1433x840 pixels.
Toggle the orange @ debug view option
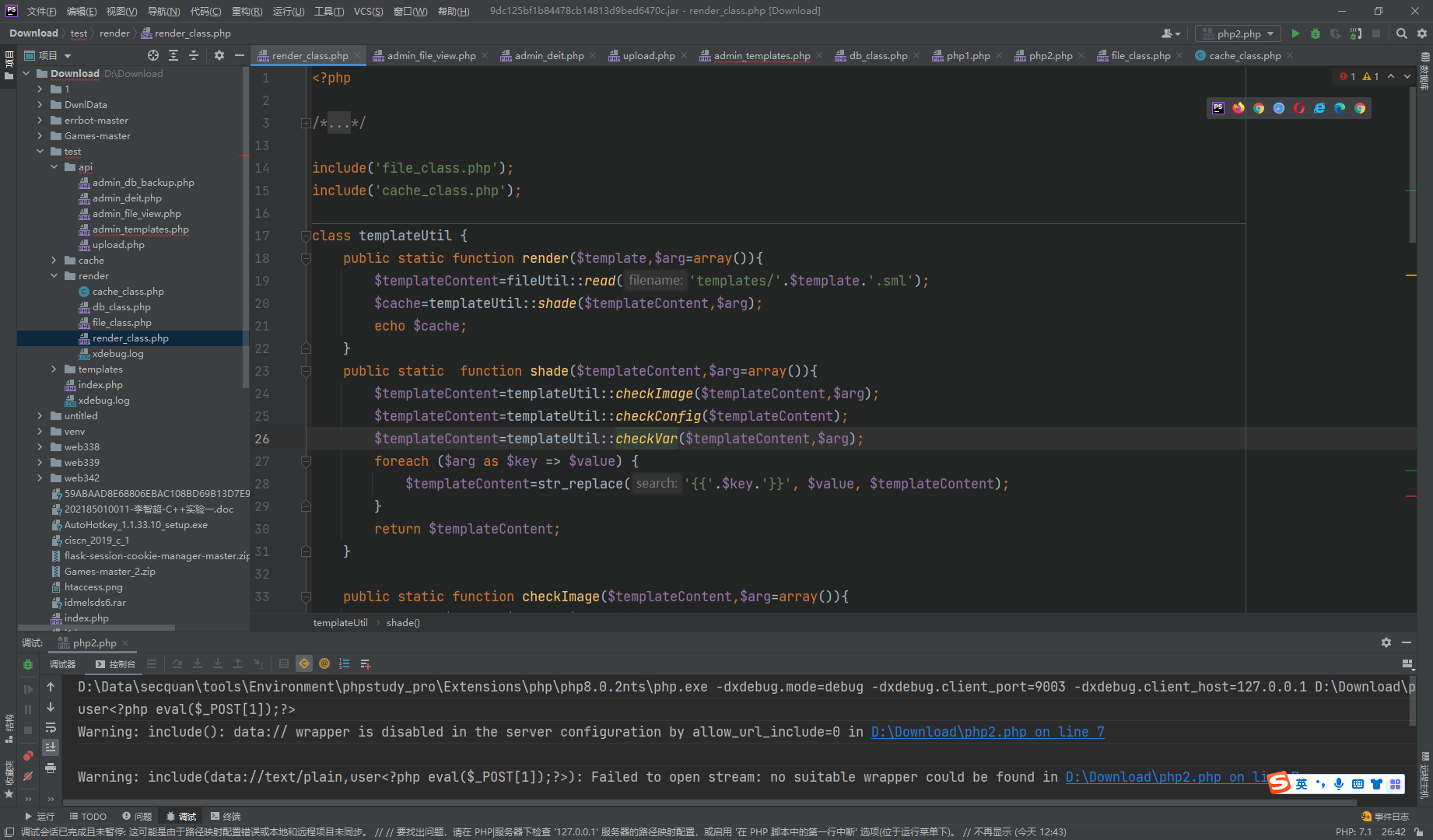pyautogui.click(x=324, y=663)
